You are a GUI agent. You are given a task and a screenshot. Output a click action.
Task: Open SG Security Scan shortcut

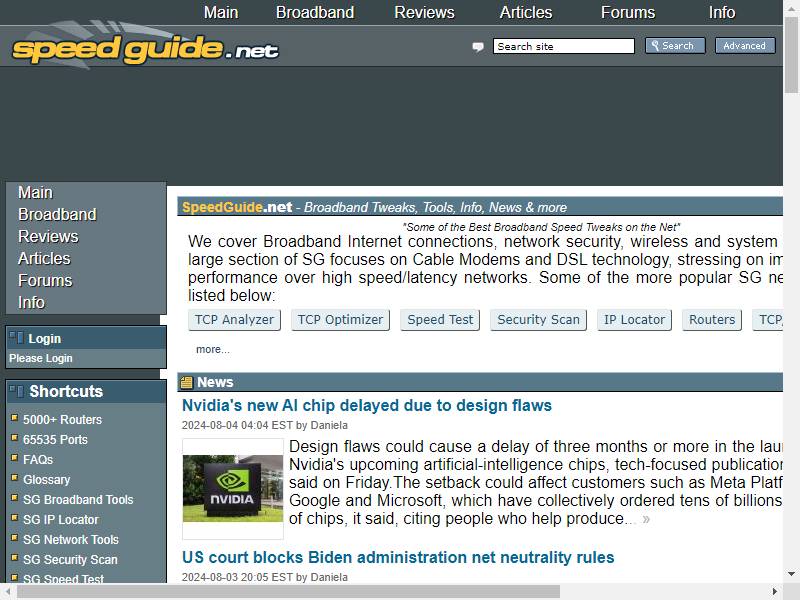click(x=70, y=559)
